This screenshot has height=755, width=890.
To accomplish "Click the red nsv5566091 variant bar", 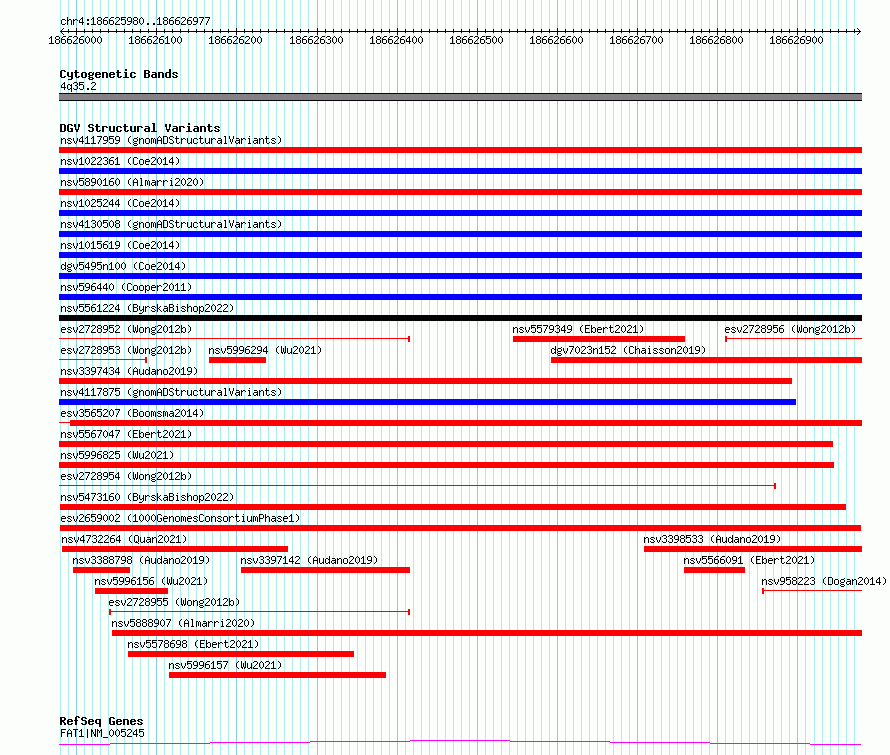I will (714, 570).
